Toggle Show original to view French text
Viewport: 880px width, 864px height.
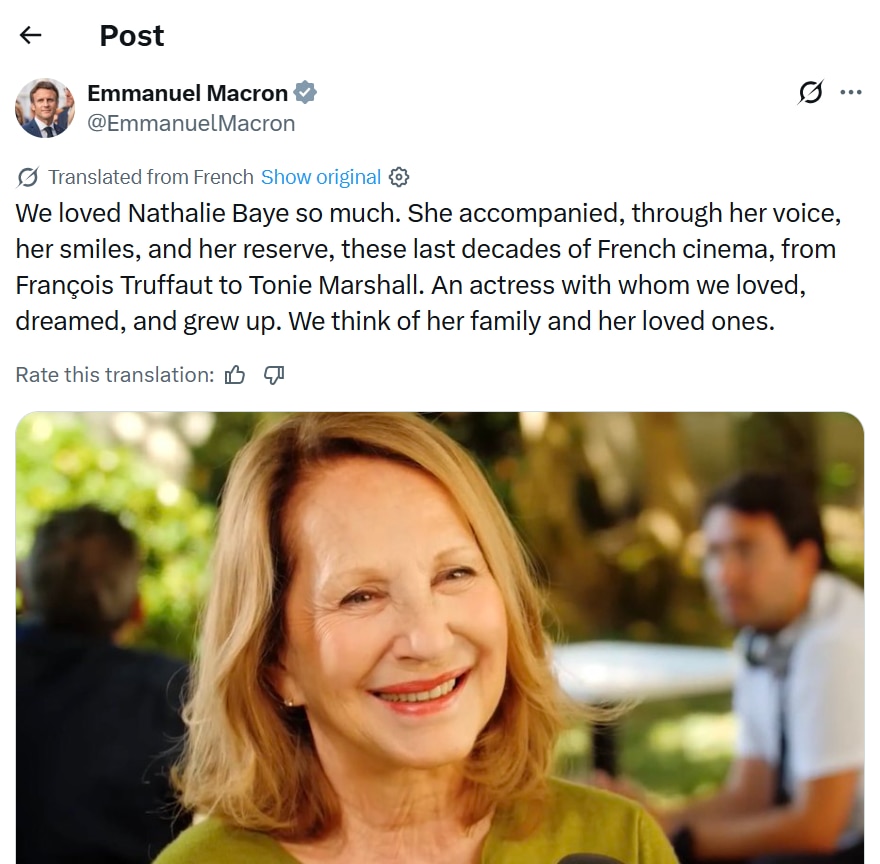(x=321, y=177)
